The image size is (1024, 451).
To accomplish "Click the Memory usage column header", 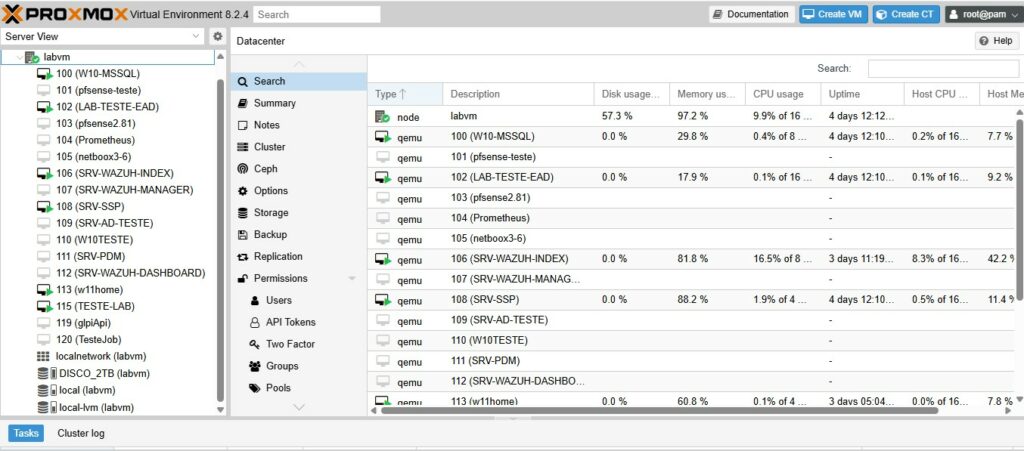I will point(707,94).
